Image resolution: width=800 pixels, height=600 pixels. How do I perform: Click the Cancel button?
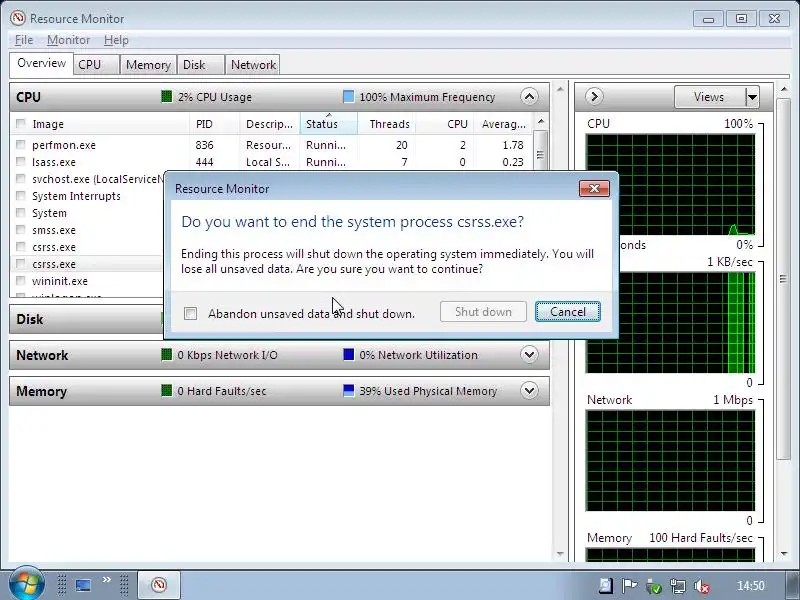pos(568,312)
